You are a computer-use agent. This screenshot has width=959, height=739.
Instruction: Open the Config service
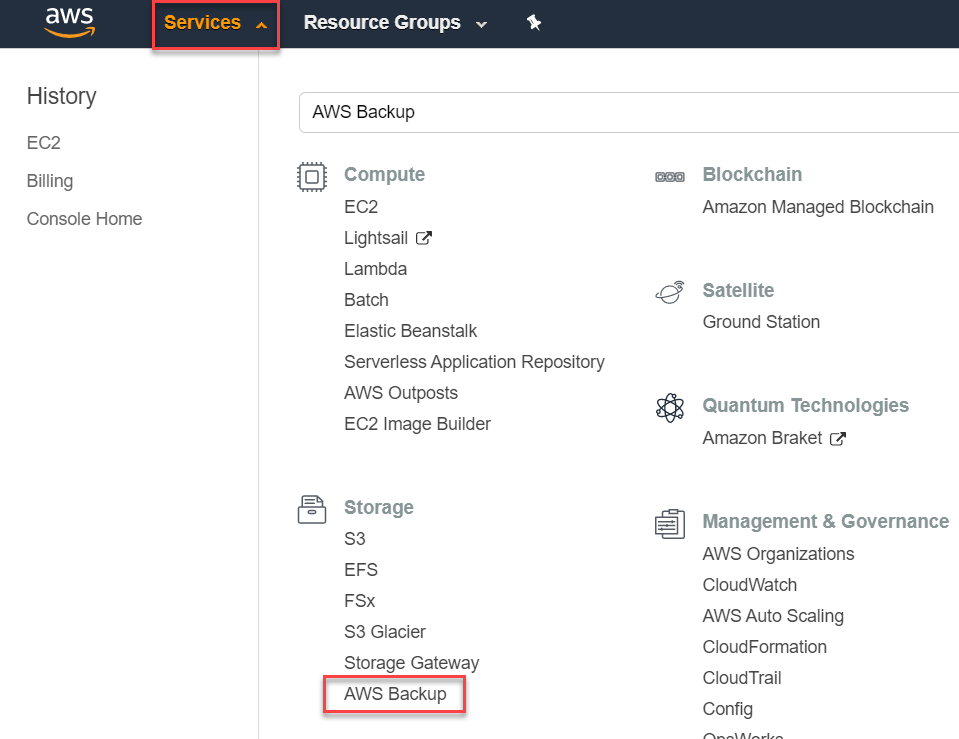pyautogui.click(x=727, y=709)
